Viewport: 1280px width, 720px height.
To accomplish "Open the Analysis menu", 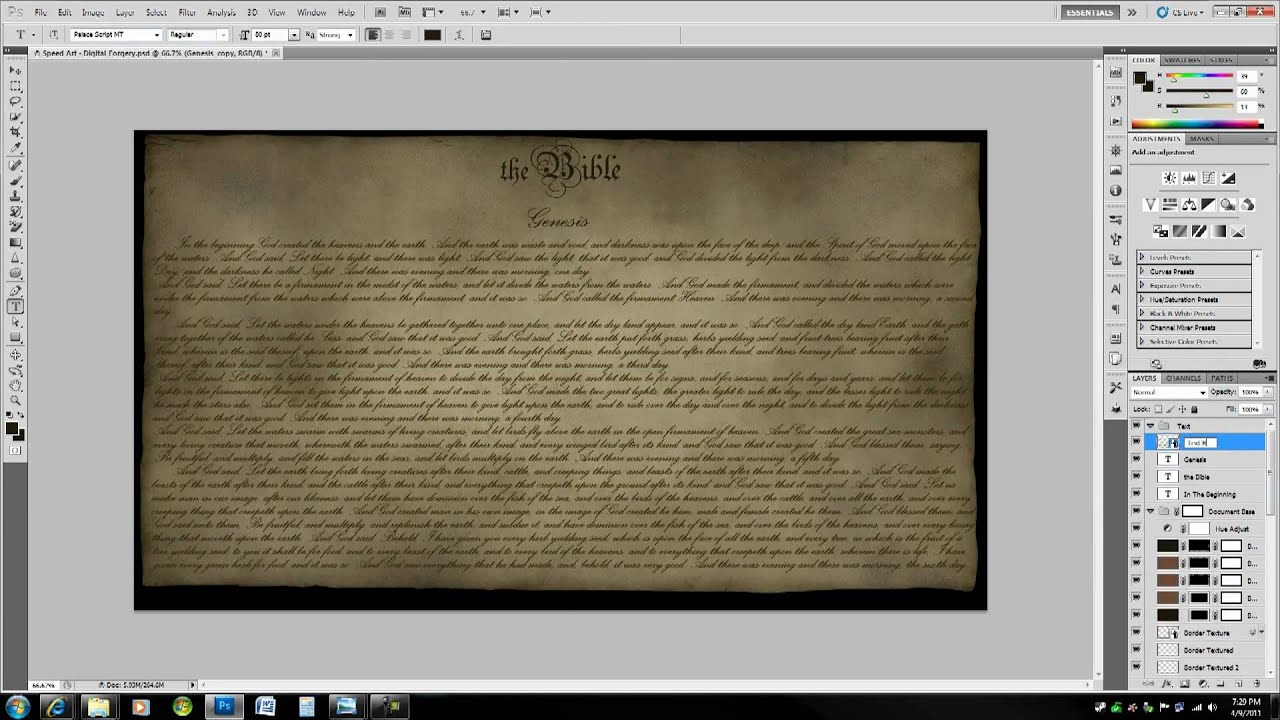I will (x=221, y=12).
